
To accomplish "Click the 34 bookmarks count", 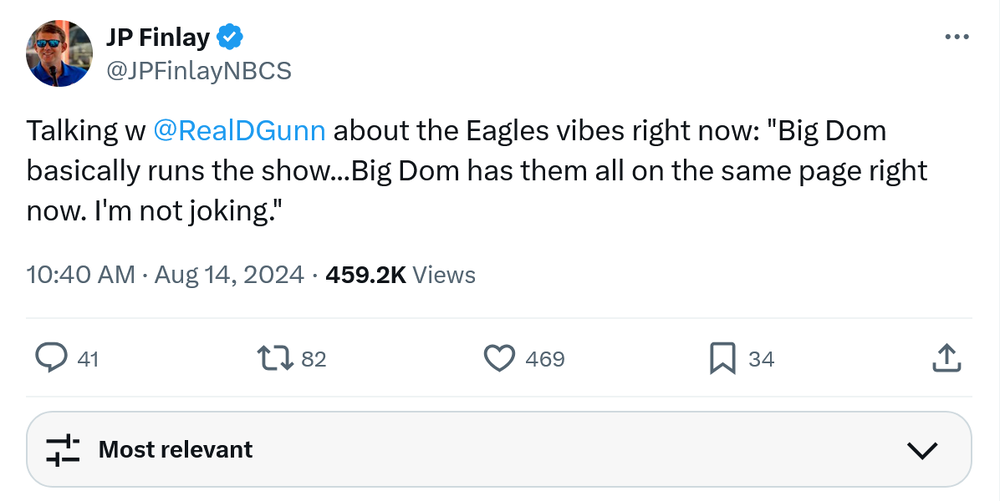I will point(761,359).
